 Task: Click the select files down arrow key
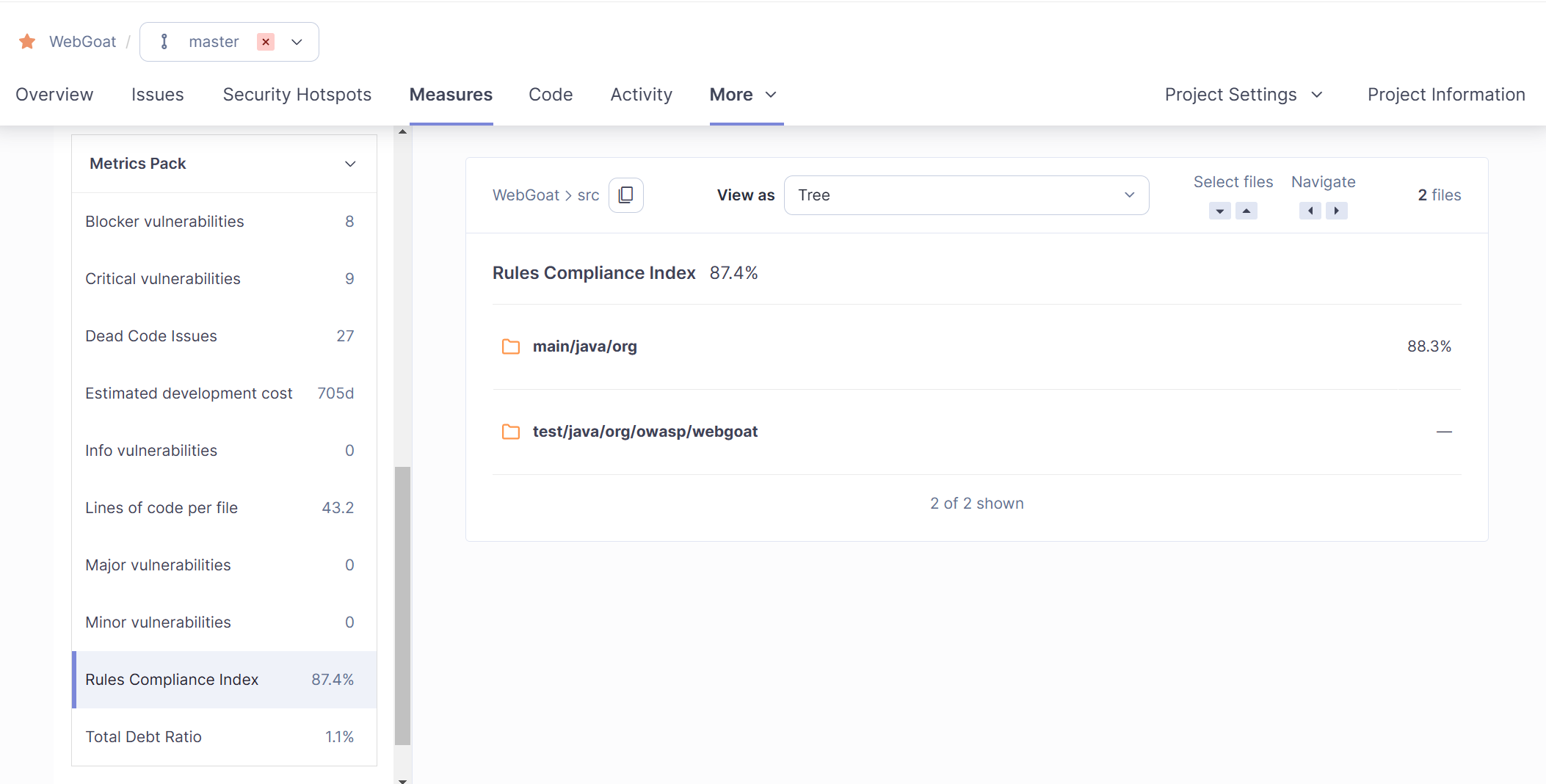tap(1220, 211)
